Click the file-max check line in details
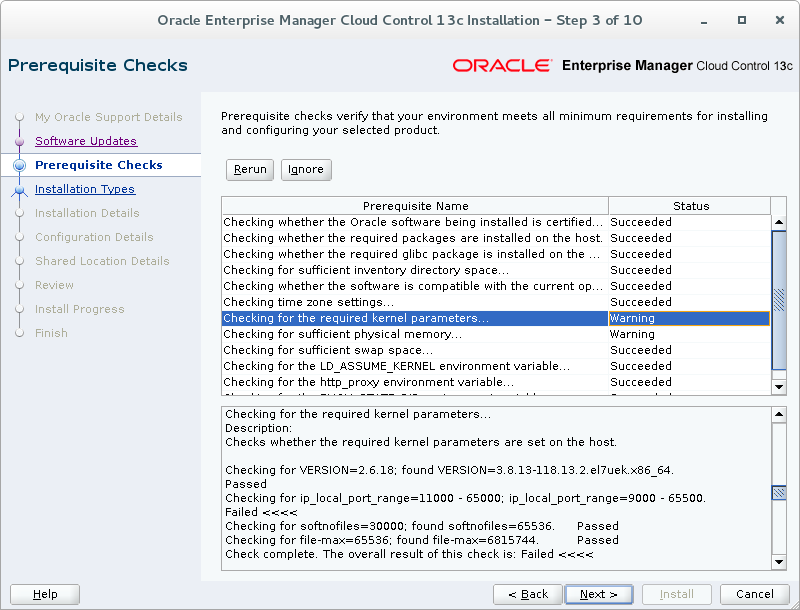800x610 pixels. [x=421, y=540]
